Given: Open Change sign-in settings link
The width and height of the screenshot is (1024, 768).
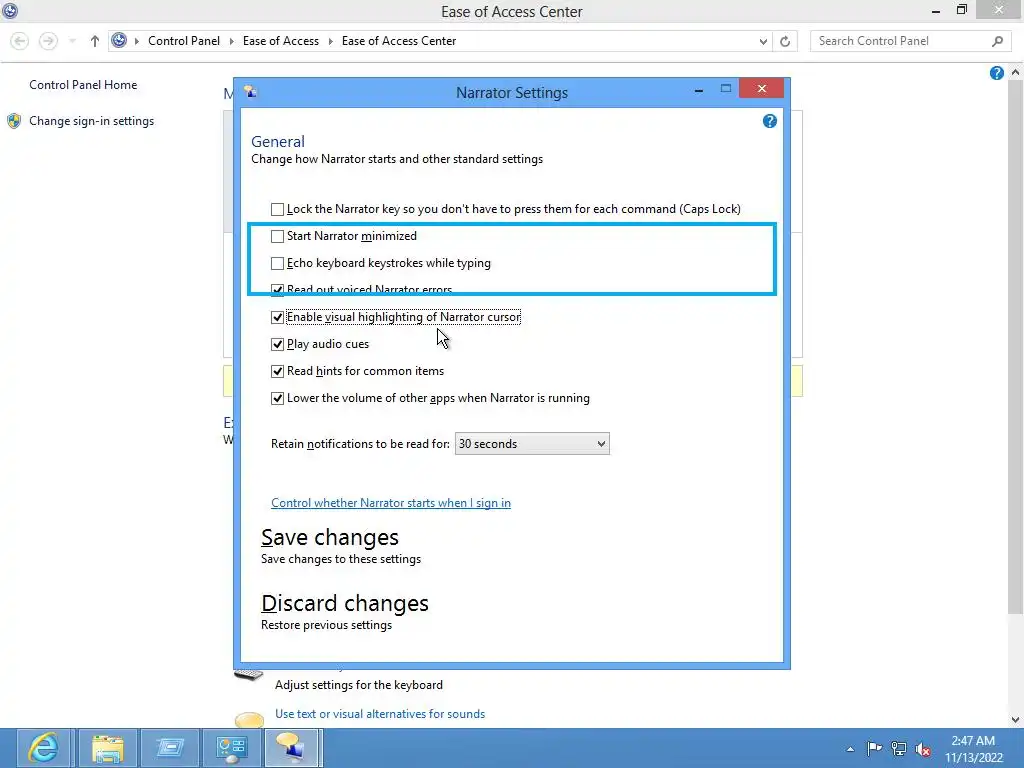Looking at the screenshot, I should tap(91, 121).
